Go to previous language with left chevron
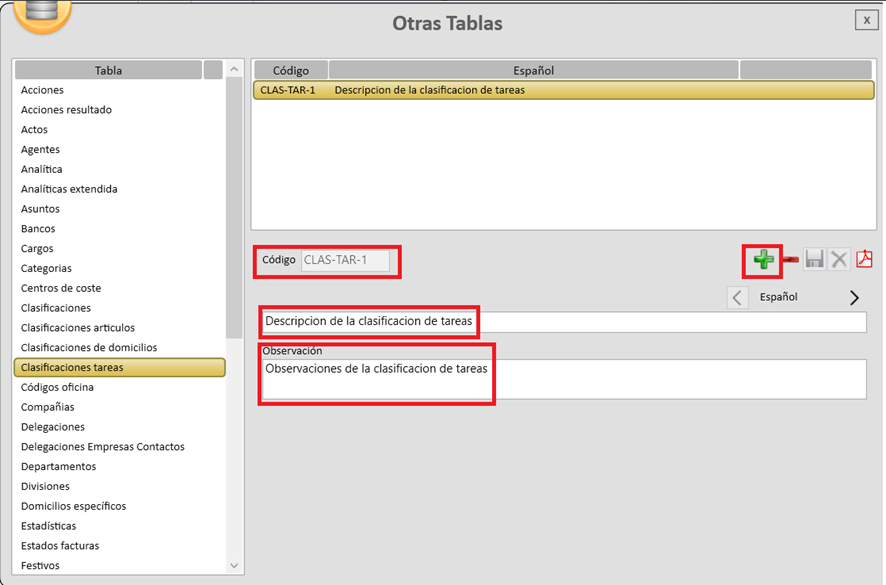 [737, 297]
